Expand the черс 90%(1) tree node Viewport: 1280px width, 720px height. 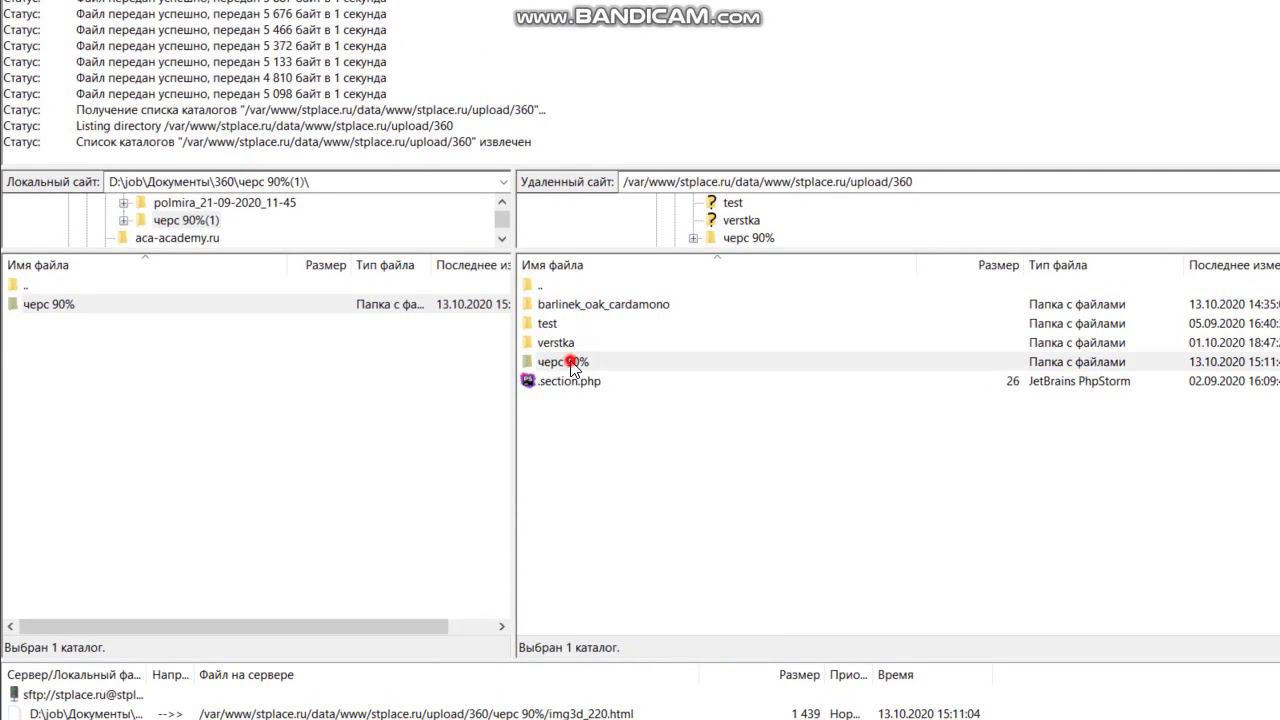click(x=124, y=220)
